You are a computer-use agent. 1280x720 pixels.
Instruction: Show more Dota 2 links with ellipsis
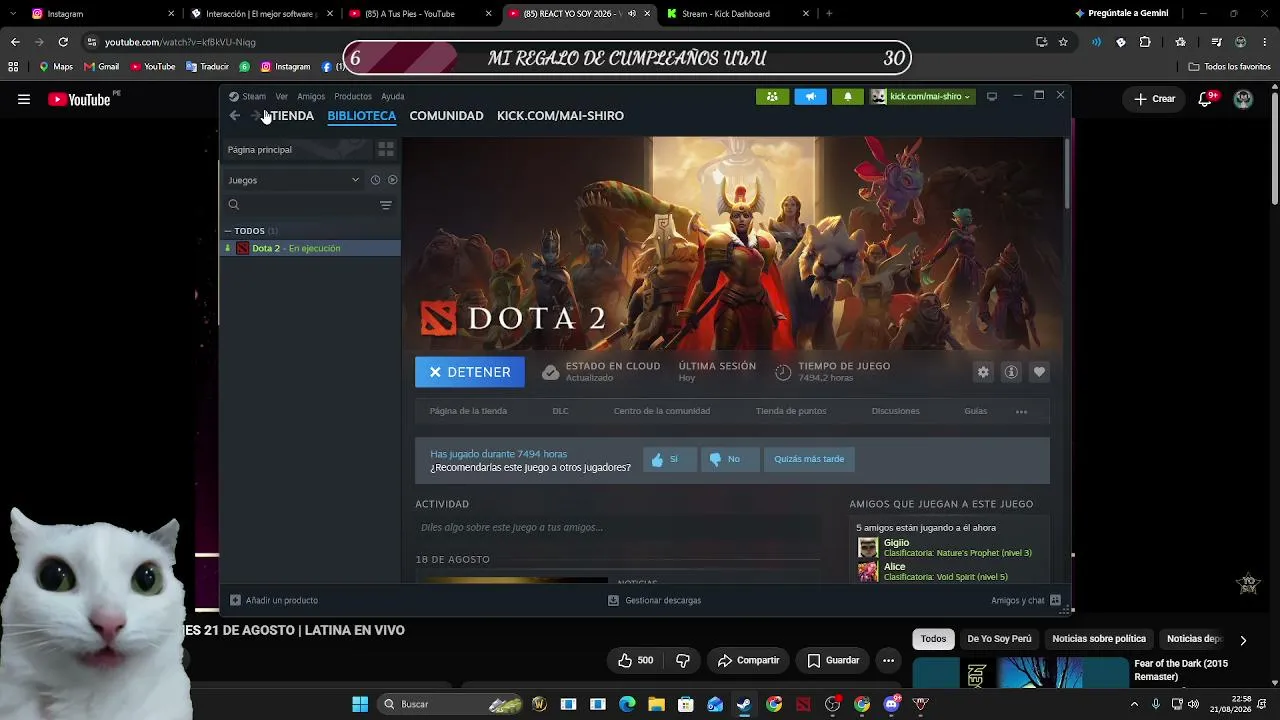(1021, 411)
